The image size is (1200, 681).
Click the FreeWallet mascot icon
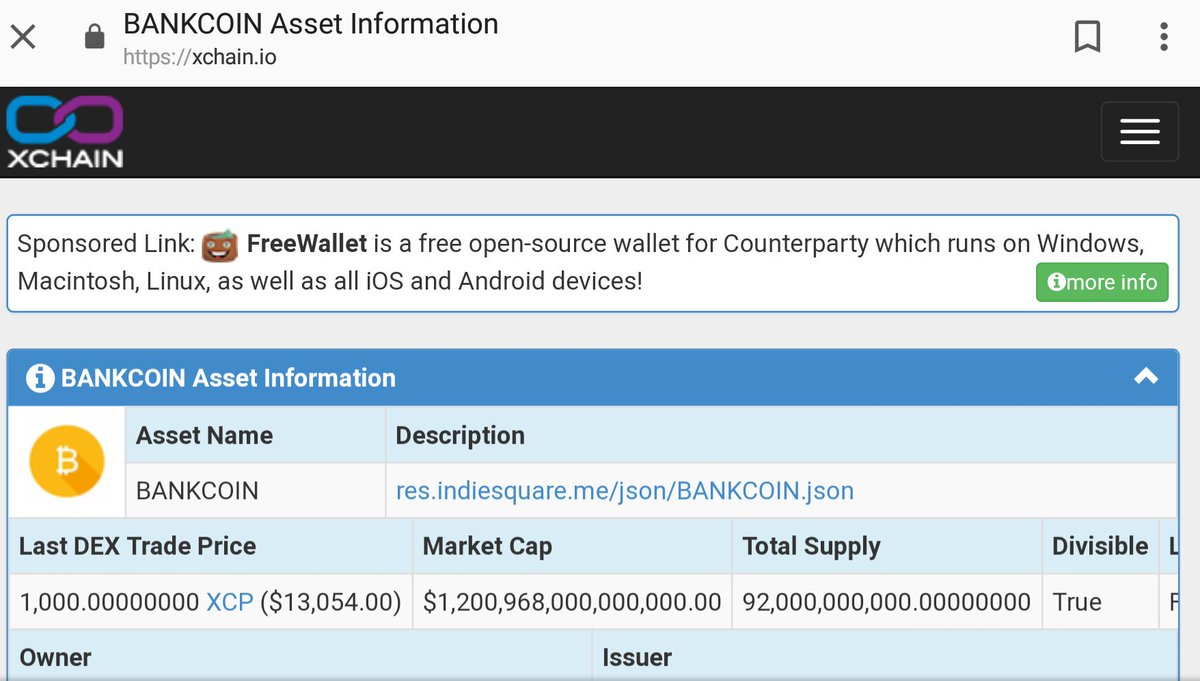coord(219,244)
